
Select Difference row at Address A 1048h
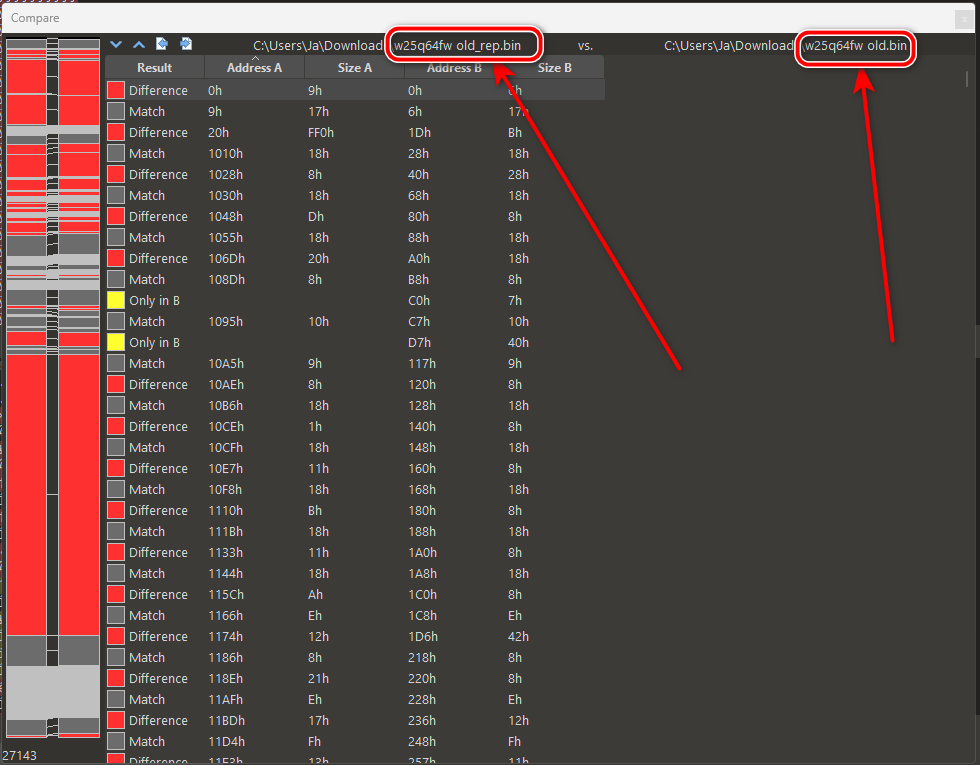click(x=355, y=216)
